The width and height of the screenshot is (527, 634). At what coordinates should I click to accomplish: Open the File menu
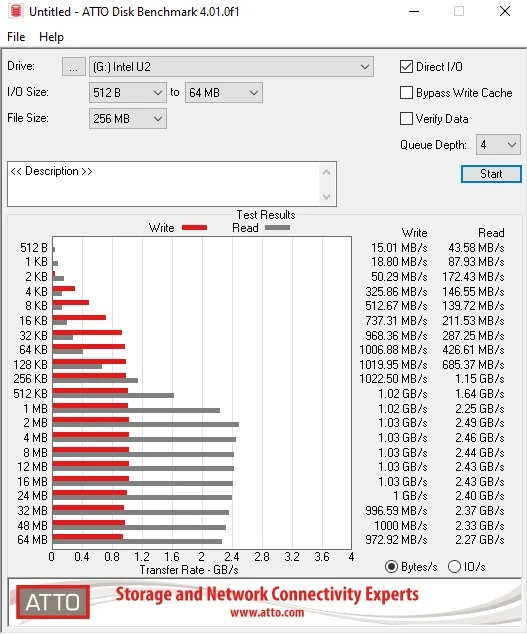coord(16,37)
